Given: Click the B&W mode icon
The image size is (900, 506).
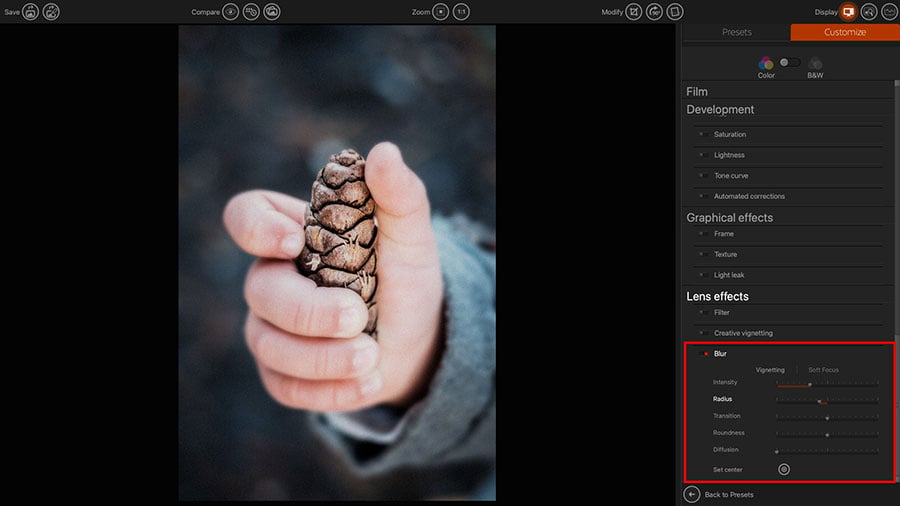Looking at the screenshot, I should tap(815, 63).
